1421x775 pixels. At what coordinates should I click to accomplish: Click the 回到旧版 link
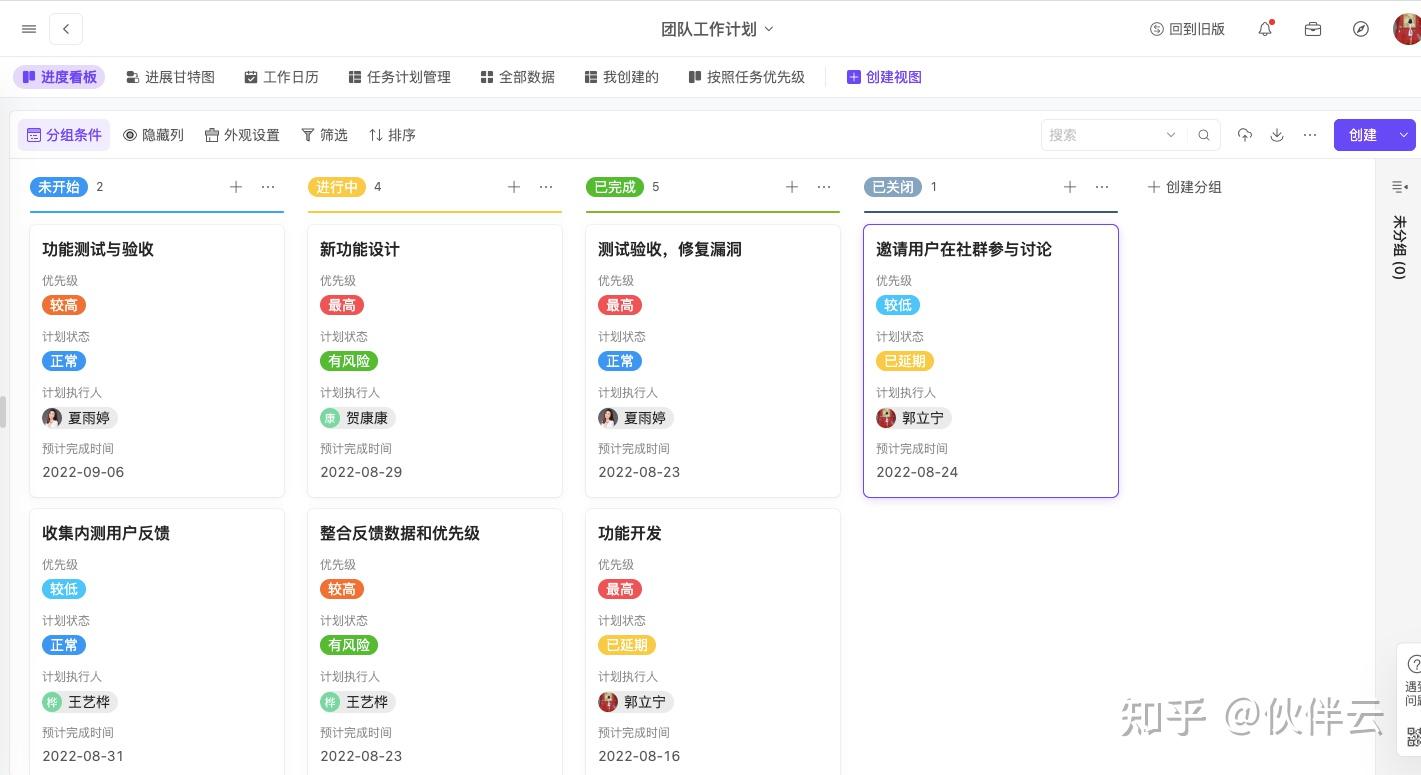(x=1187, y=29)
